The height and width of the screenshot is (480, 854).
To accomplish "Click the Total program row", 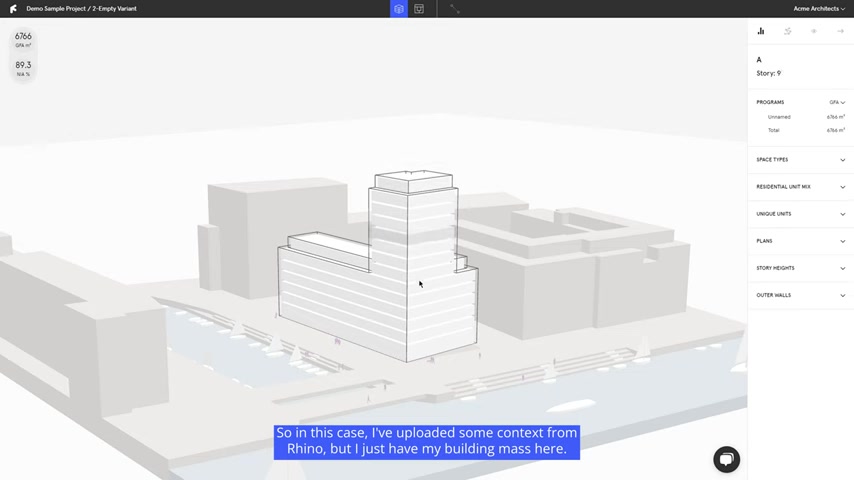I will tap(806, 130).
